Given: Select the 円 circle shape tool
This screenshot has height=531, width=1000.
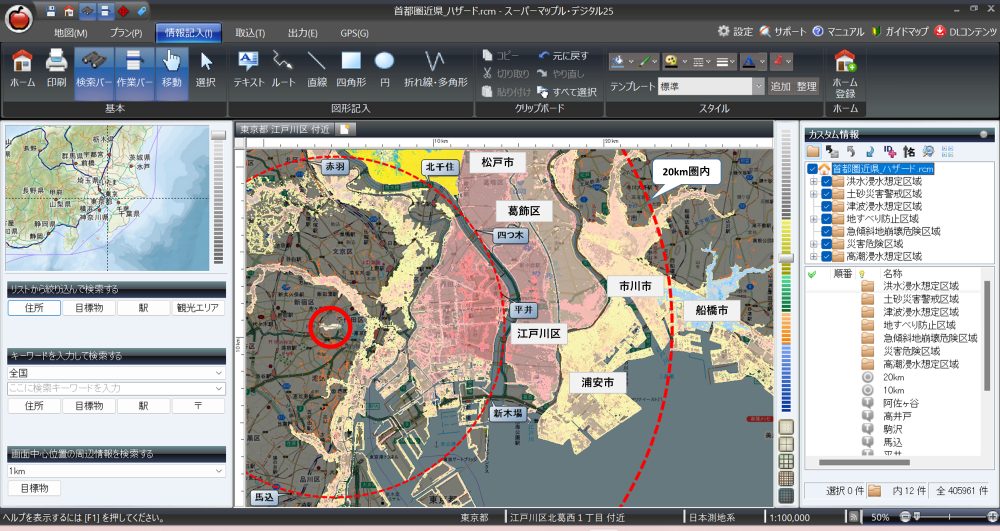Looking at the screenshot, I should (384, 69).
